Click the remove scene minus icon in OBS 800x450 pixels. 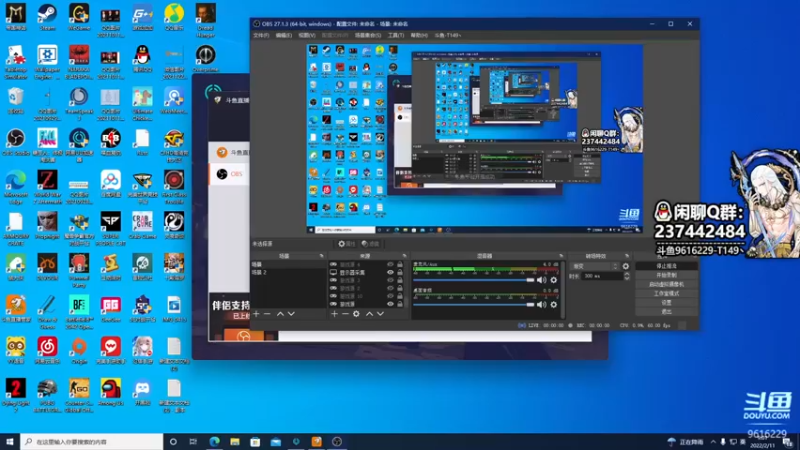[267, 314]
